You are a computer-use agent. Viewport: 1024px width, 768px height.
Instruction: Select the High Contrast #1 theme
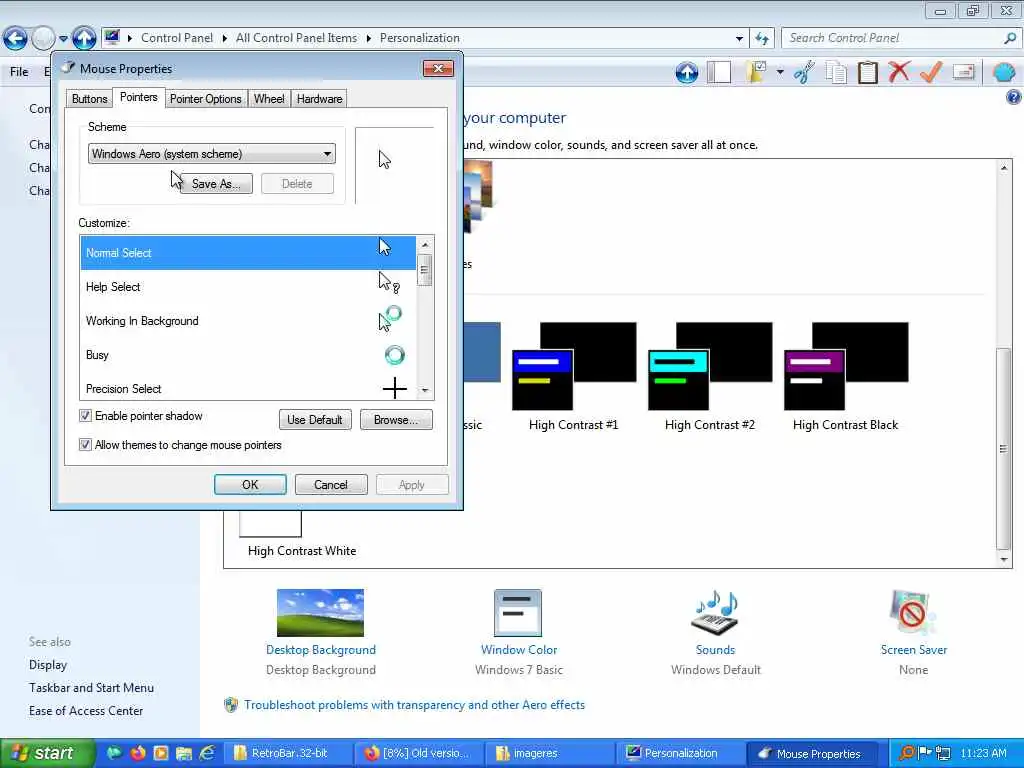point(573,377)
